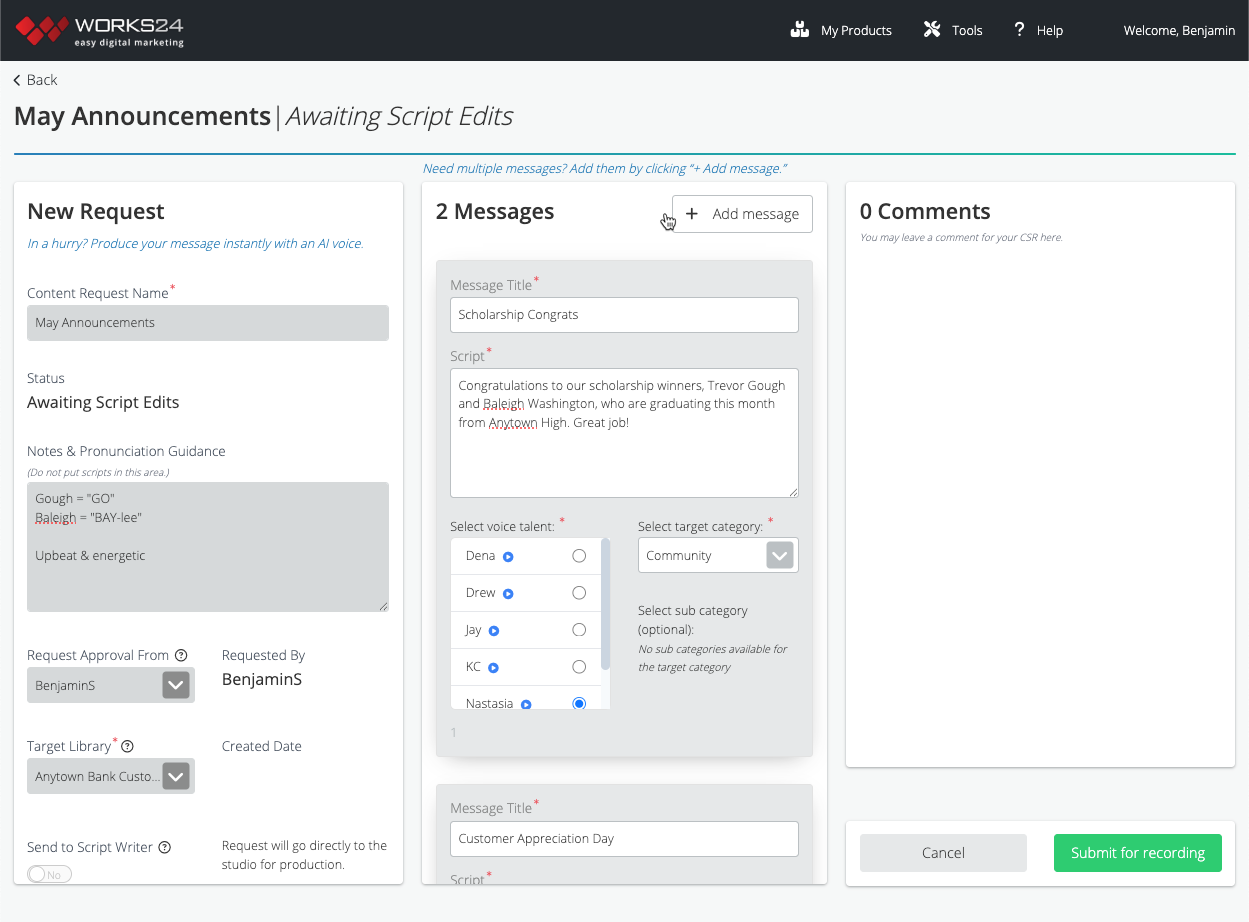
Task: Click Need multiple messages hint text
Action: [x=605, y=169]
